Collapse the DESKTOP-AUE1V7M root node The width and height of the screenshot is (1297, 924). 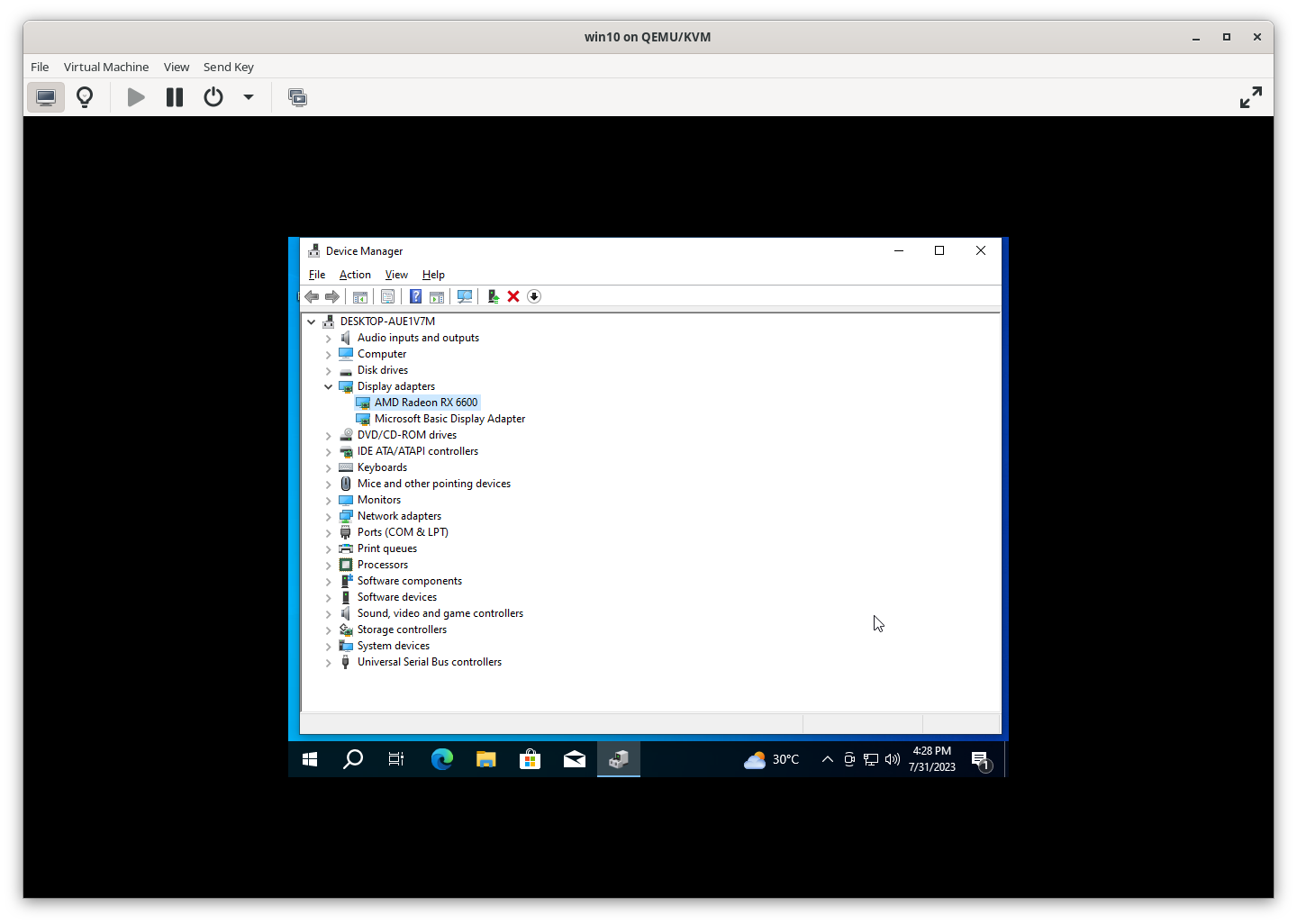click(312, 322)
